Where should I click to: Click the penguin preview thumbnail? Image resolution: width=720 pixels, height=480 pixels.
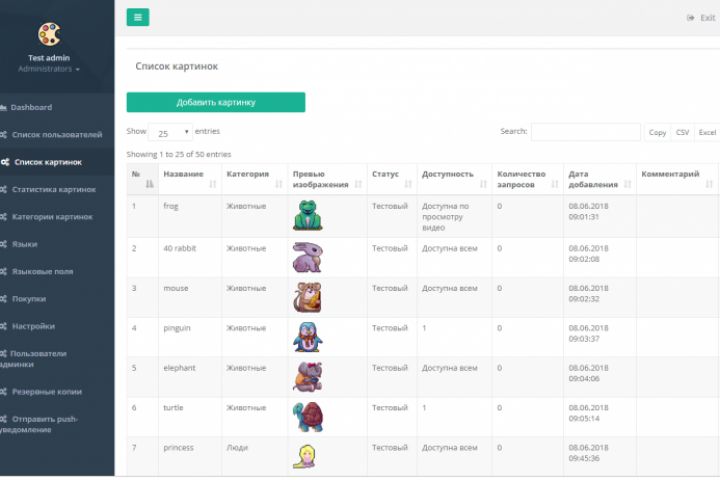click(x=307, y=336)
